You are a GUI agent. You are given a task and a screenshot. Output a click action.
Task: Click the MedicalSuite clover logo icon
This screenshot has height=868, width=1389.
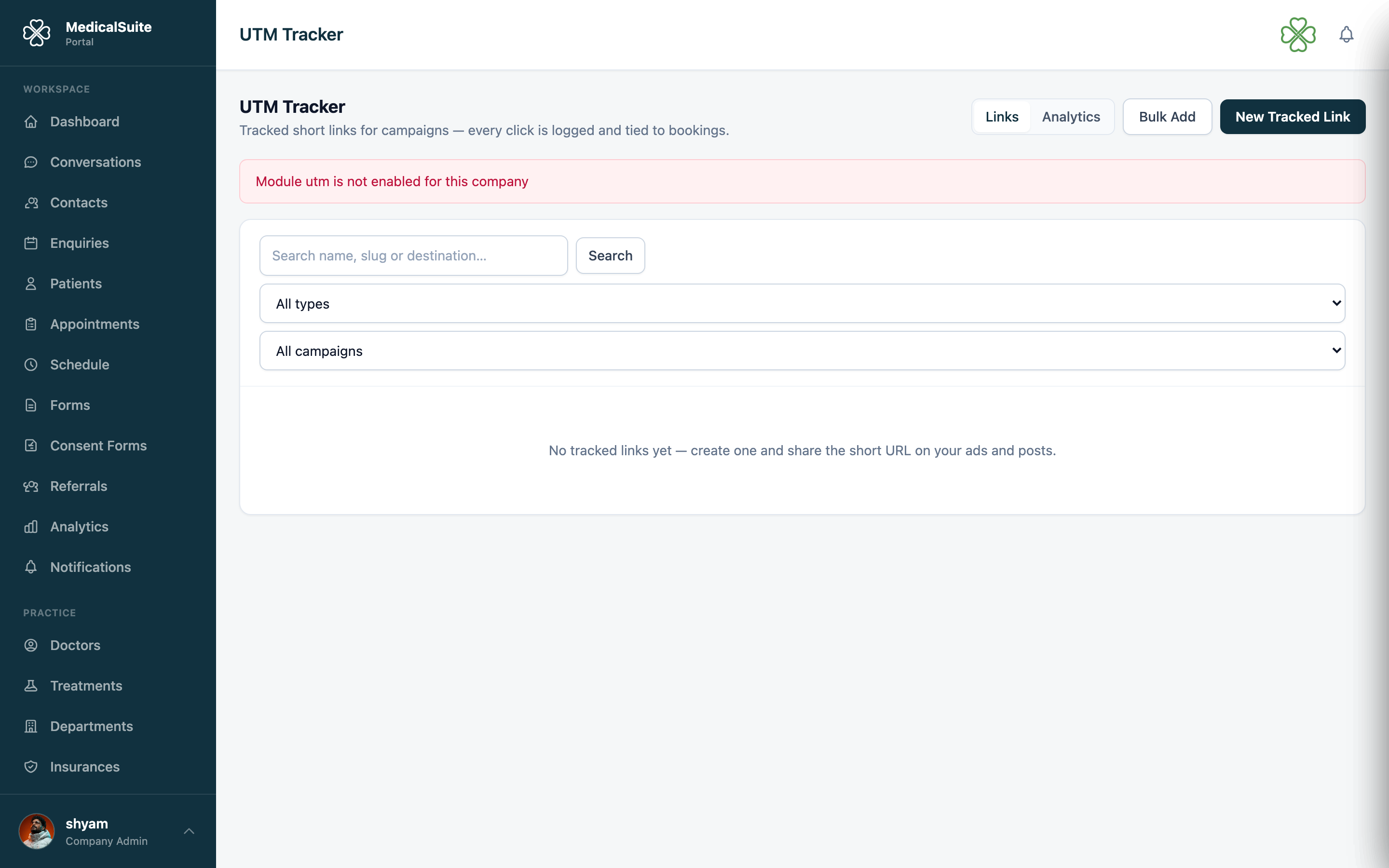coord(37,33)
